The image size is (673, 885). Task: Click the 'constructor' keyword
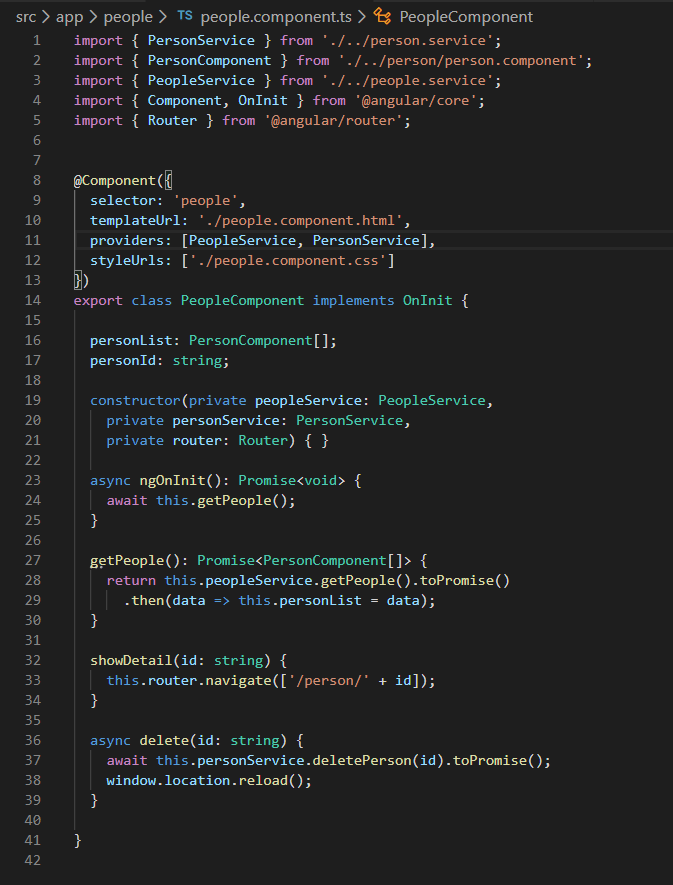pos(136,401)
